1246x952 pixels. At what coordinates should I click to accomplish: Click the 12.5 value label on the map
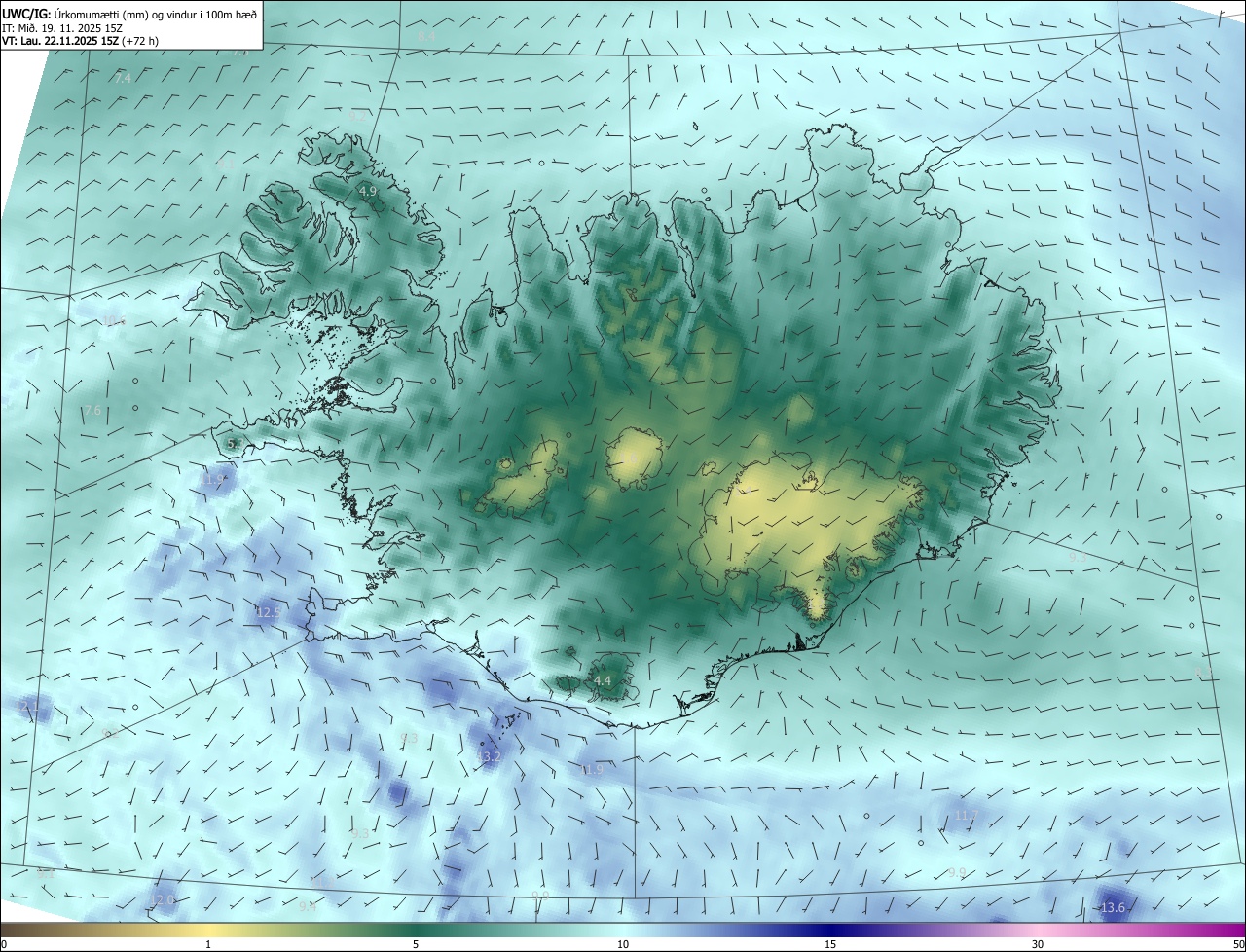point(269,612)
